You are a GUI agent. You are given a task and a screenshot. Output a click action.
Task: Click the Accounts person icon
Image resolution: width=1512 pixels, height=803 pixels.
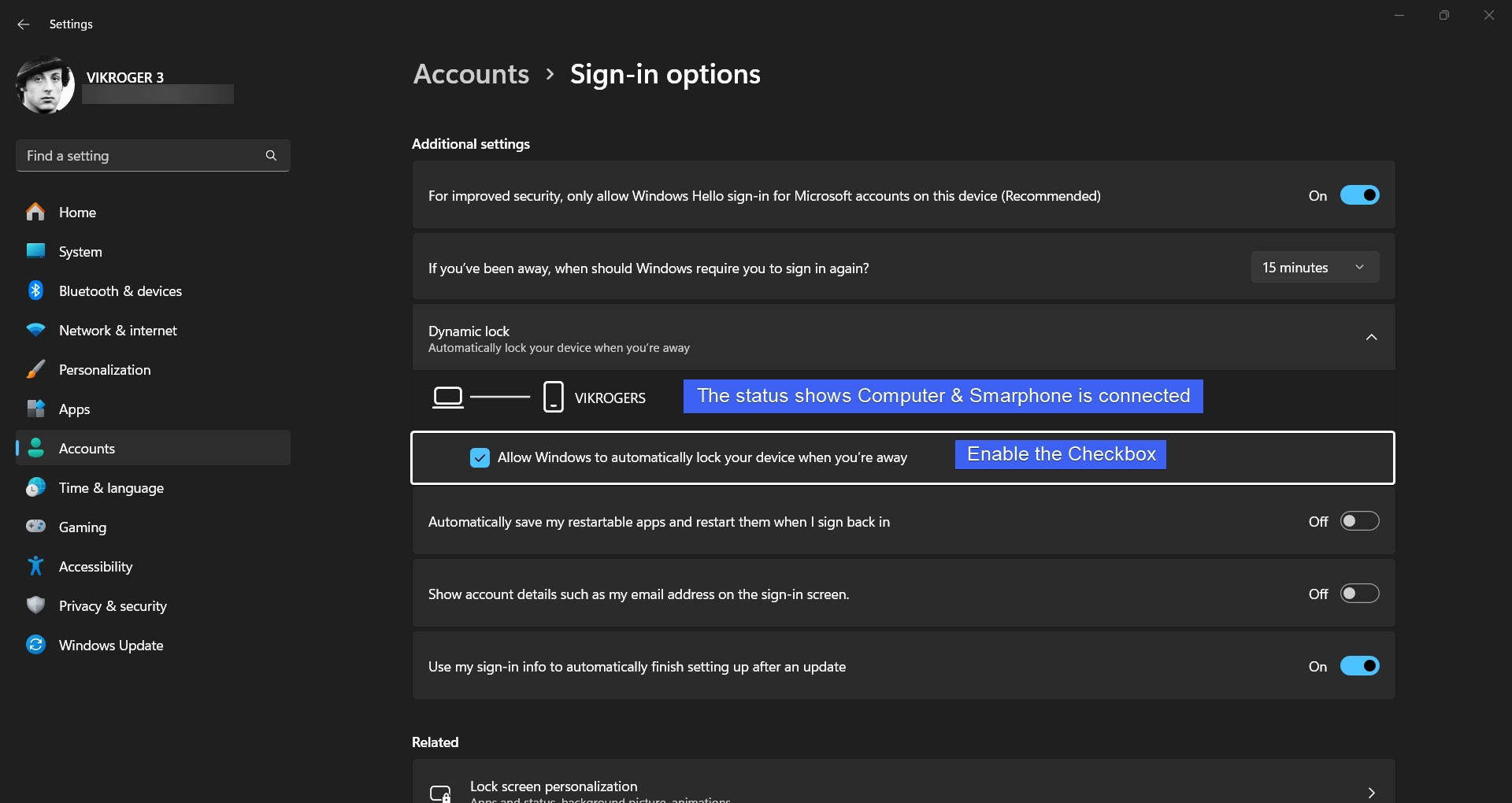click(35, 448)
